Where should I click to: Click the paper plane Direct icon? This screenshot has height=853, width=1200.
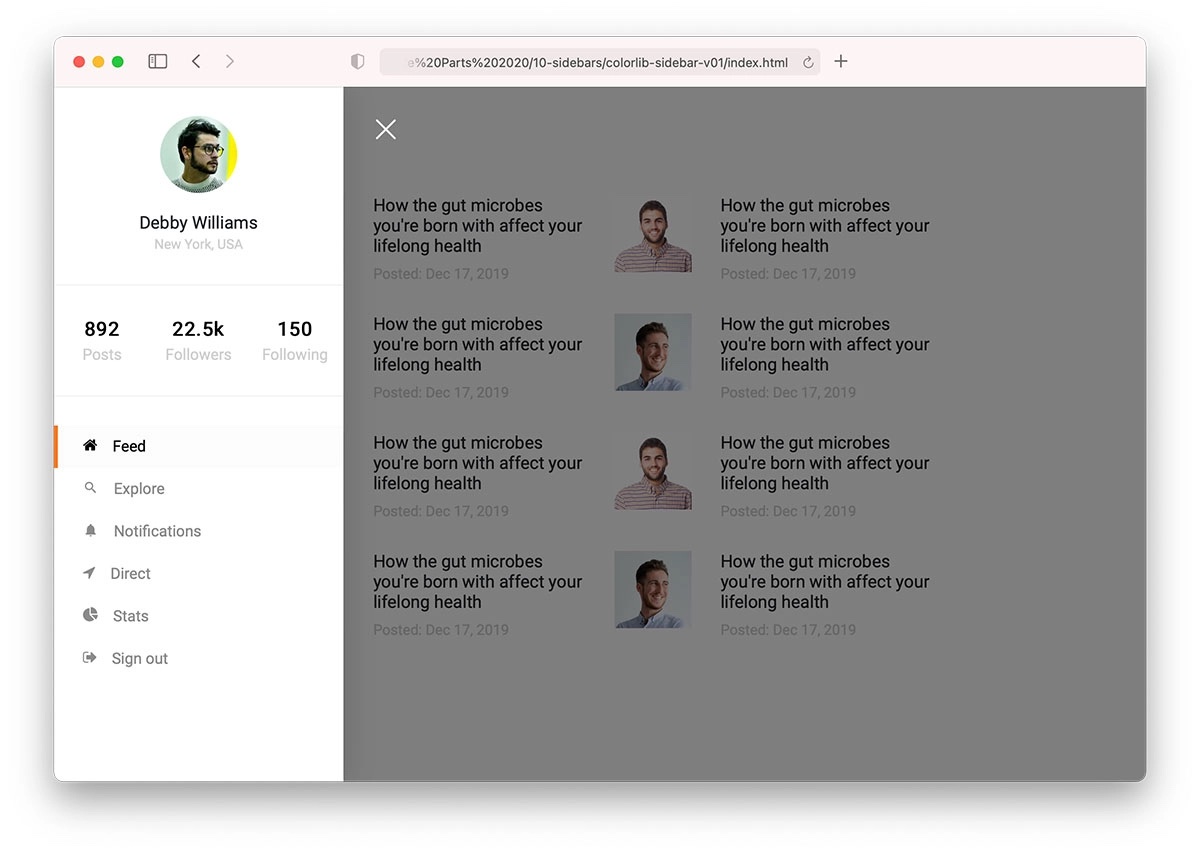pos(89,573)
